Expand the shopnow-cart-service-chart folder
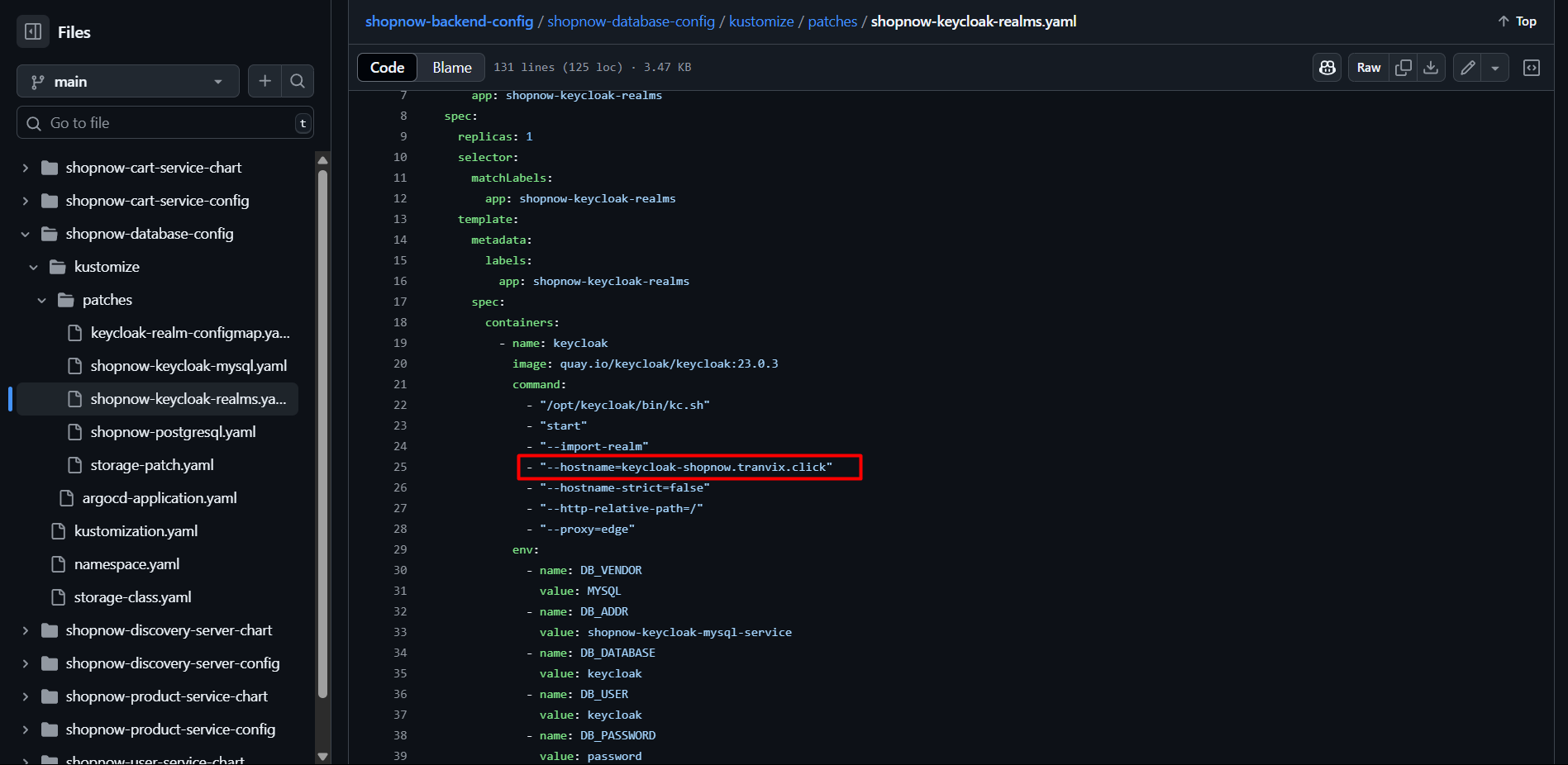Screen dimensions: 1568x765 26,168
